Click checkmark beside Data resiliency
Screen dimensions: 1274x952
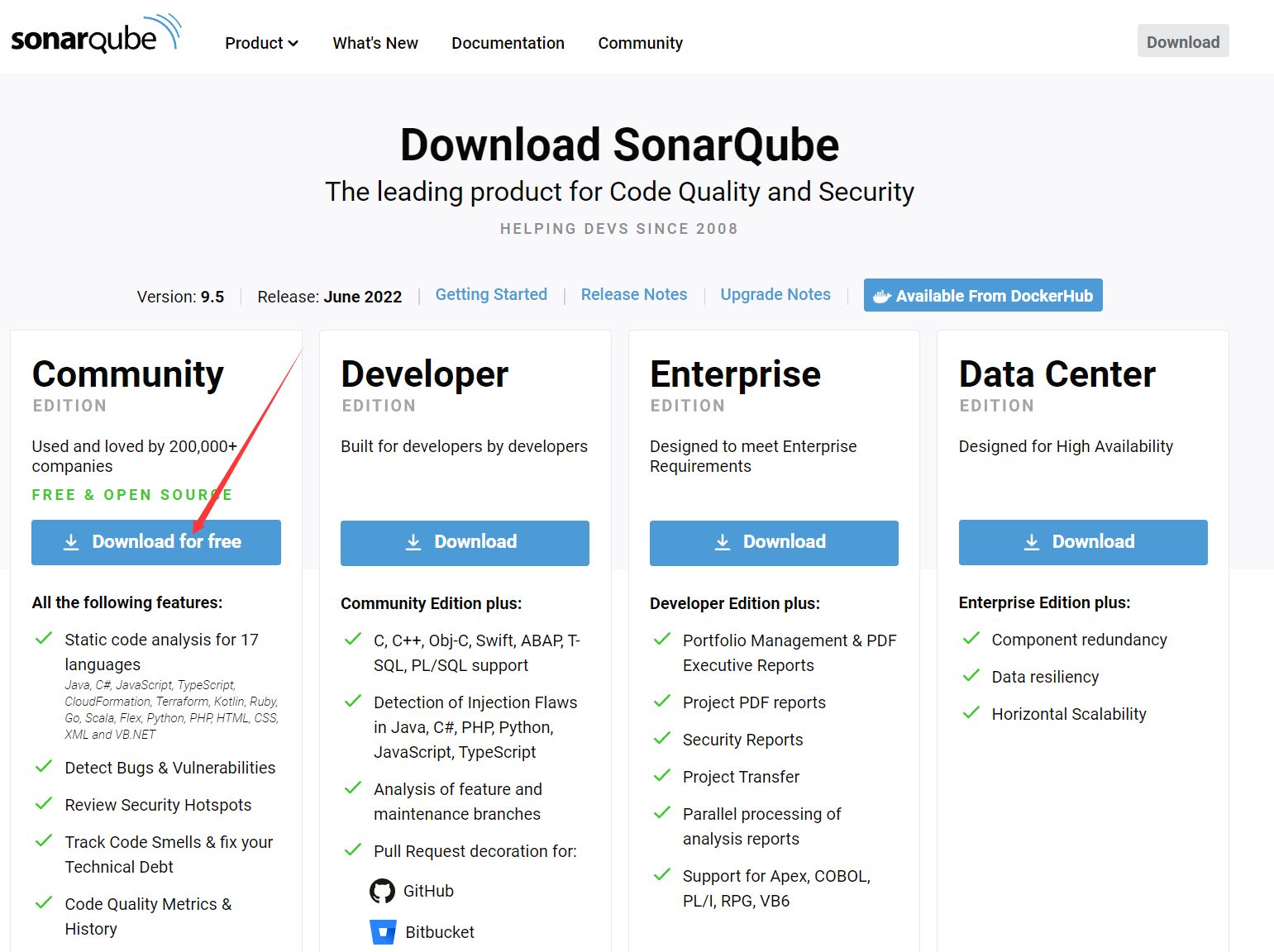click(971, 676)
